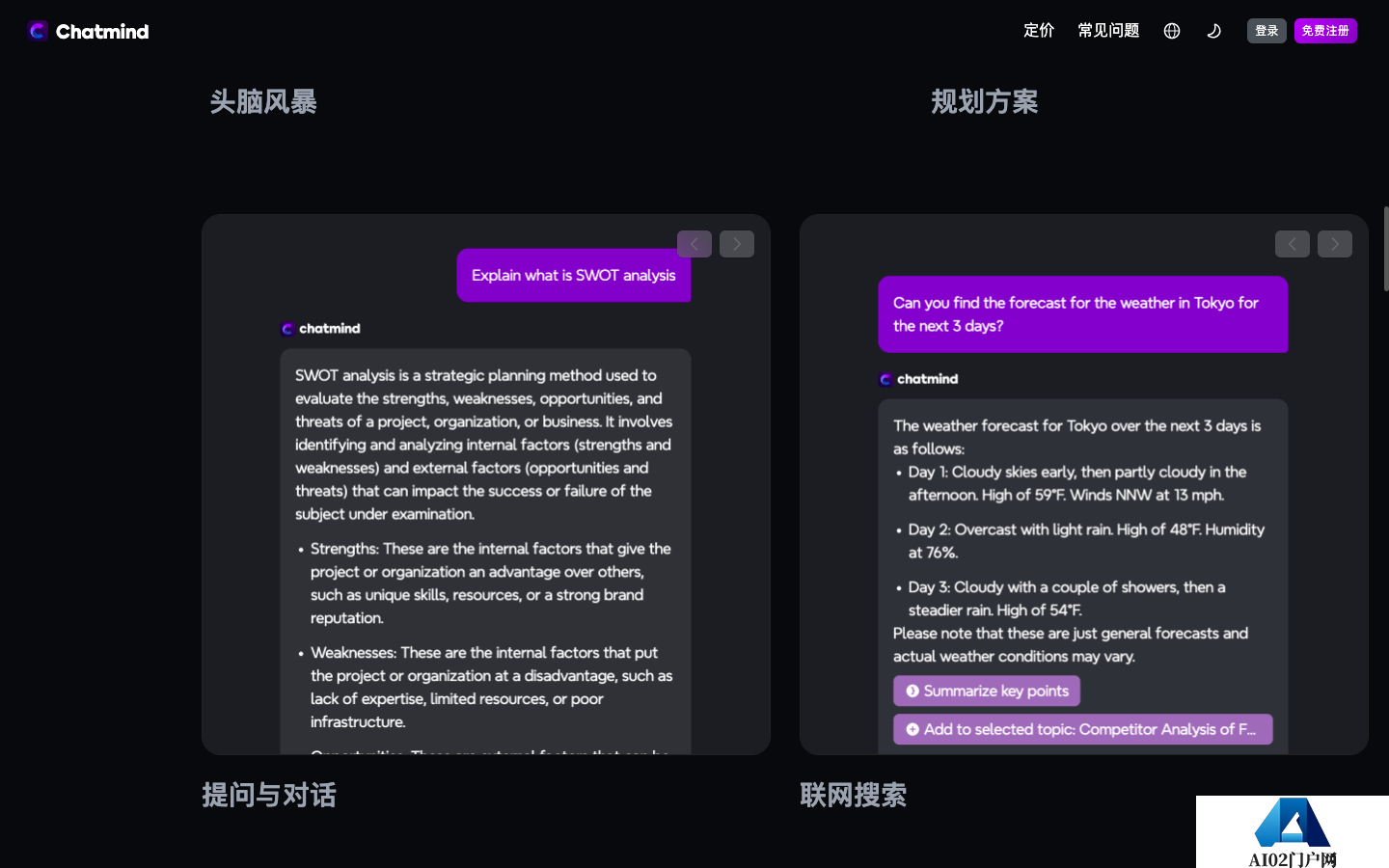Open the 常见问题 FAQ page
The height and width of the screenshot is (868, 1389).
point(1108,31)
